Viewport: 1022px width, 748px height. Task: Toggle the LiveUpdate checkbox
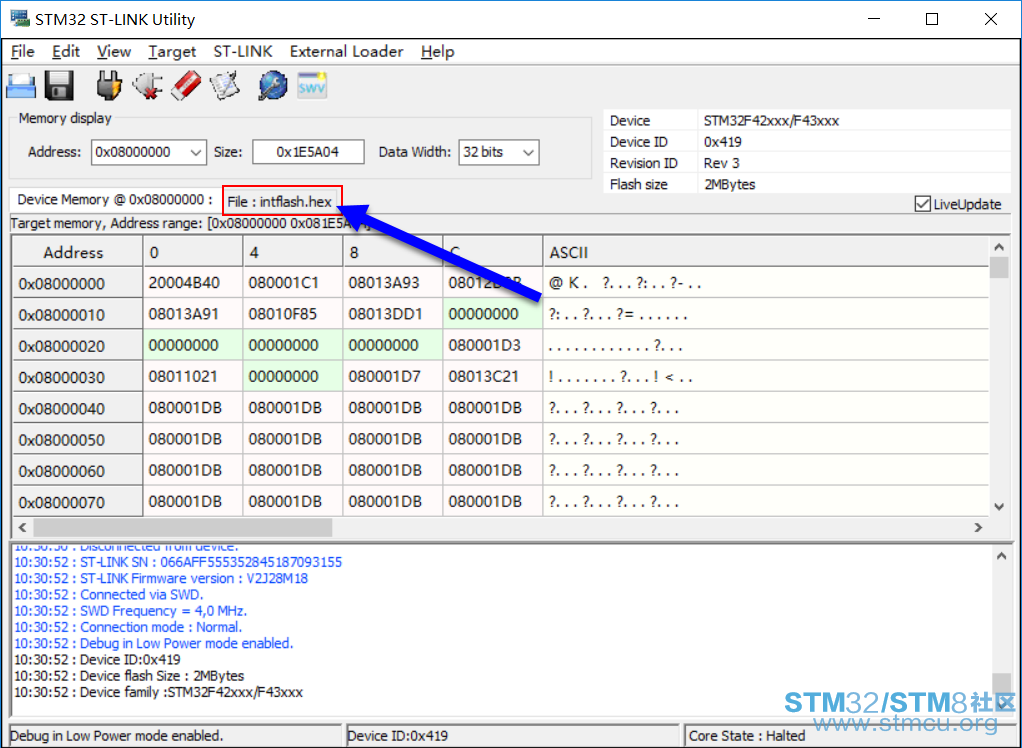click(922, 204)
